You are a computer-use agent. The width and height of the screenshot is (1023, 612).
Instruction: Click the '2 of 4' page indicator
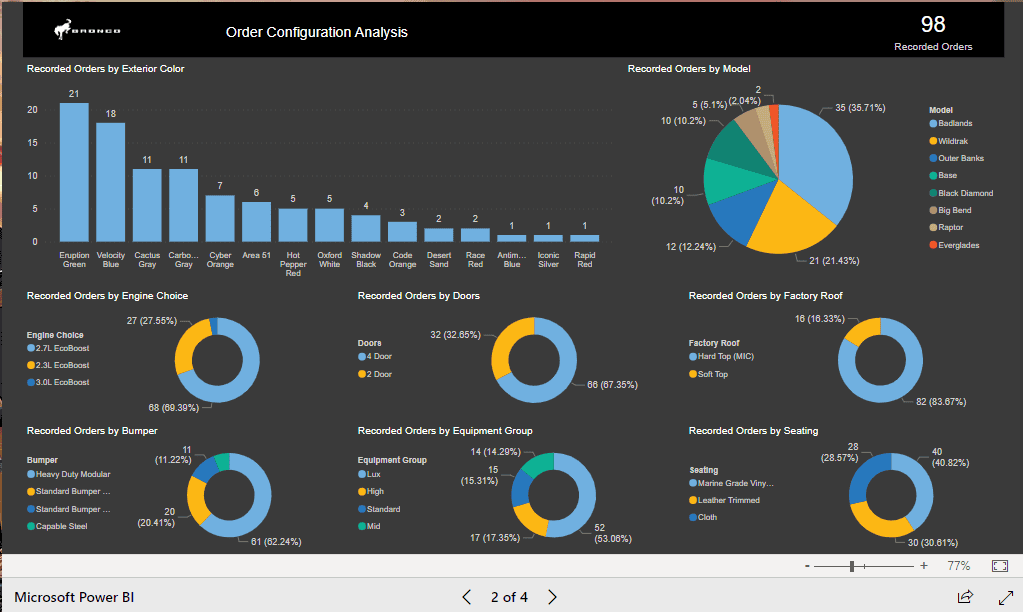tap(510, 597)
